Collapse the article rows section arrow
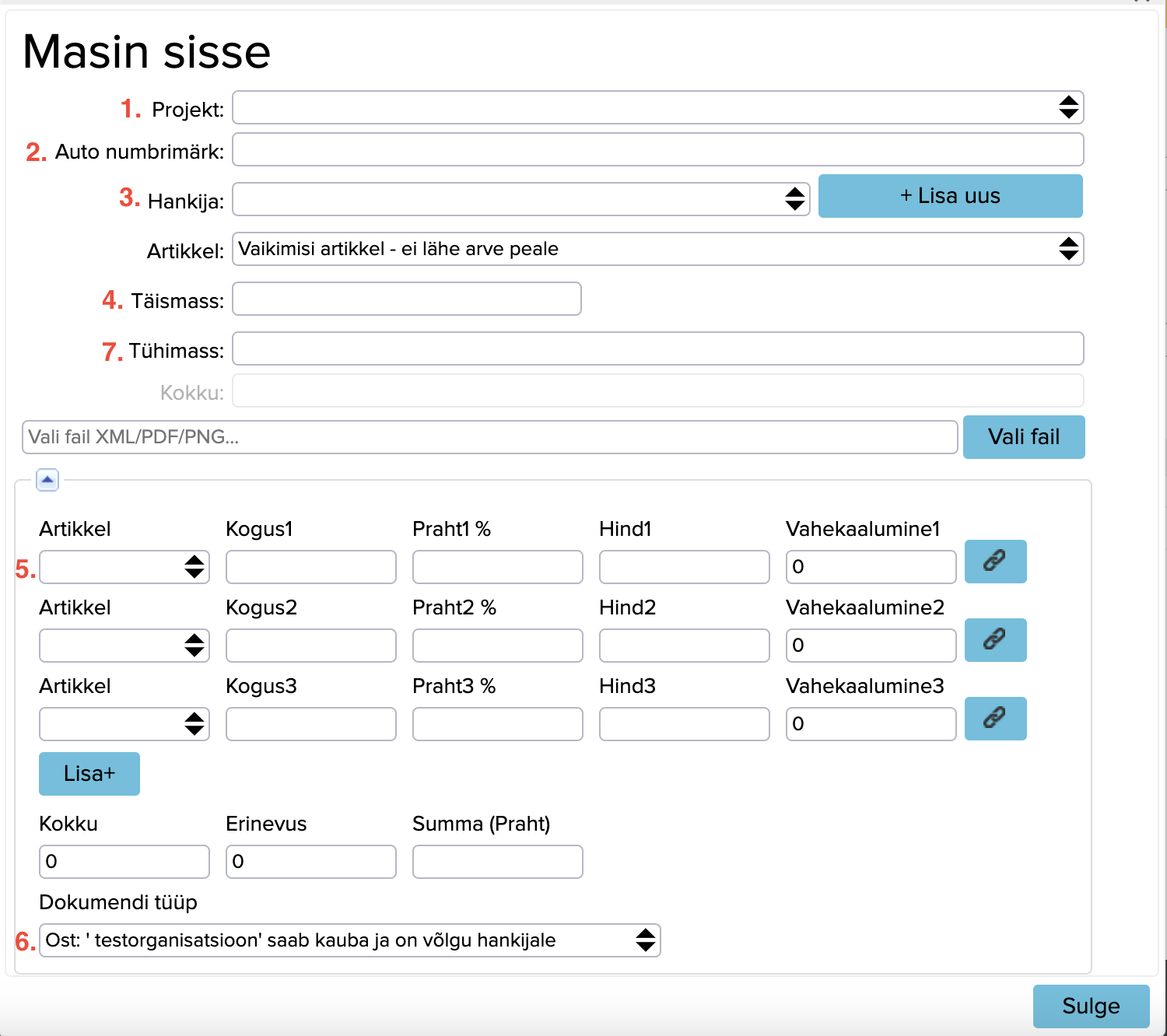The width and height of the screenshot is (1167, 1036). (x=47, y=480)
